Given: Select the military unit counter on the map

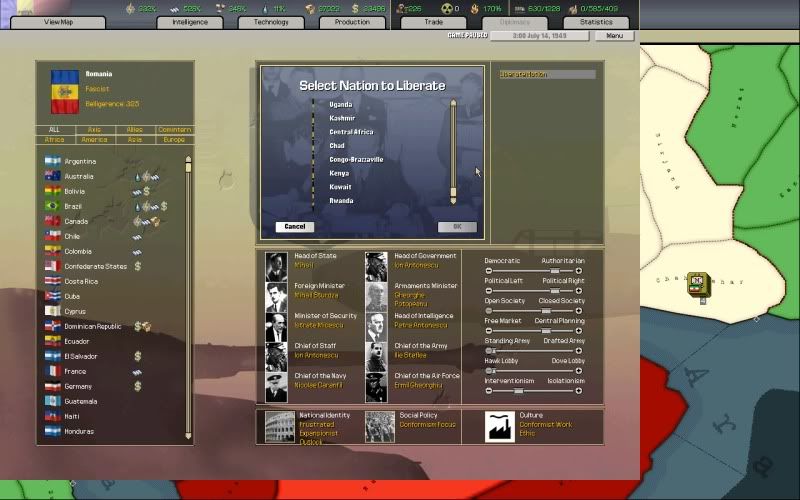Looking at the screenshot, I should pyautogui.click(x=698, y=284).
